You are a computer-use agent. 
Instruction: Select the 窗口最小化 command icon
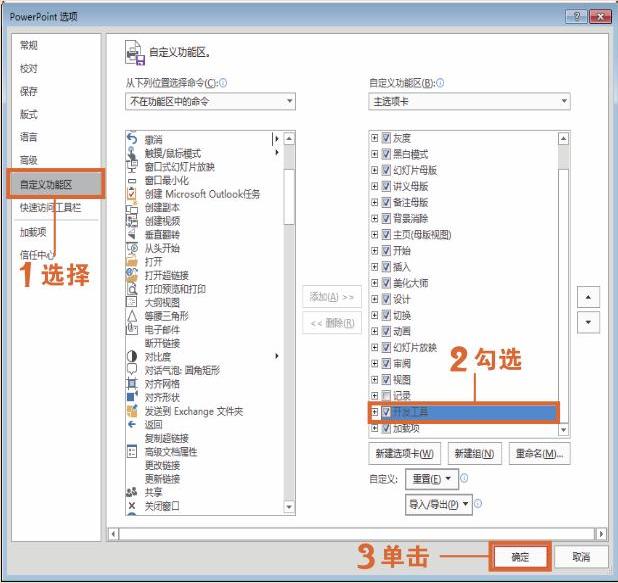[132, 181]
